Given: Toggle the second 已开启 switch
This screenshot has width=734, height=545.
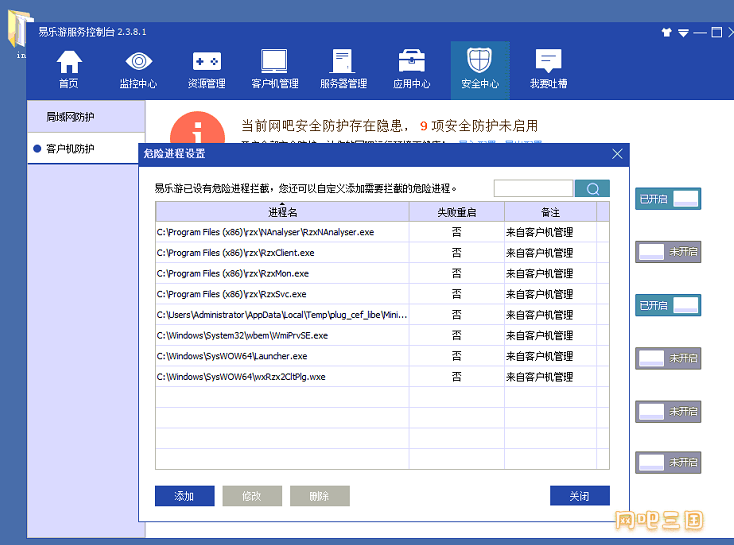Looking at the screenshot, I should 668,305.
